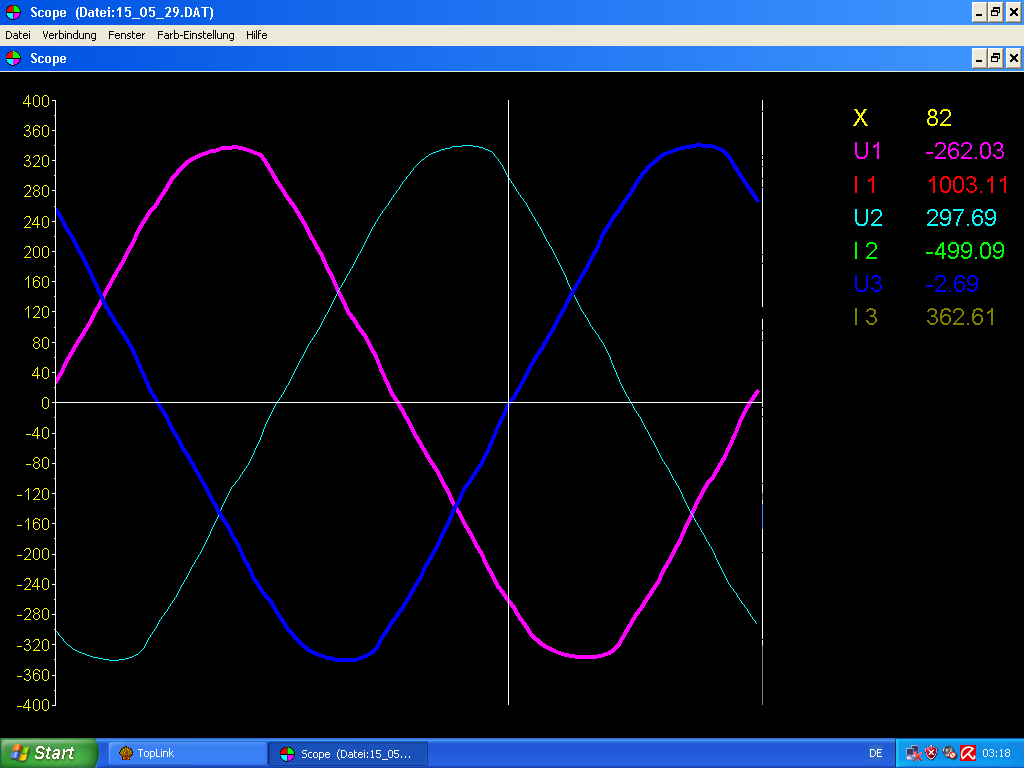Minimize the main Scope application window
Image resolution: width=1024 pixels, height=768 pixels.
pos(978,12)
